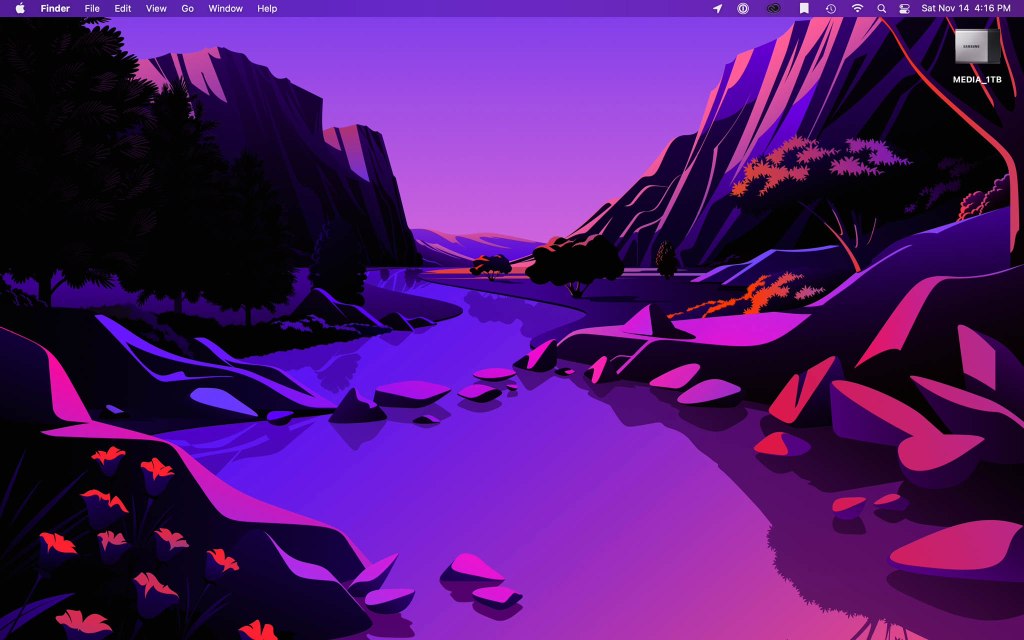
Task: Open the View menu
Action: point(156,8)
